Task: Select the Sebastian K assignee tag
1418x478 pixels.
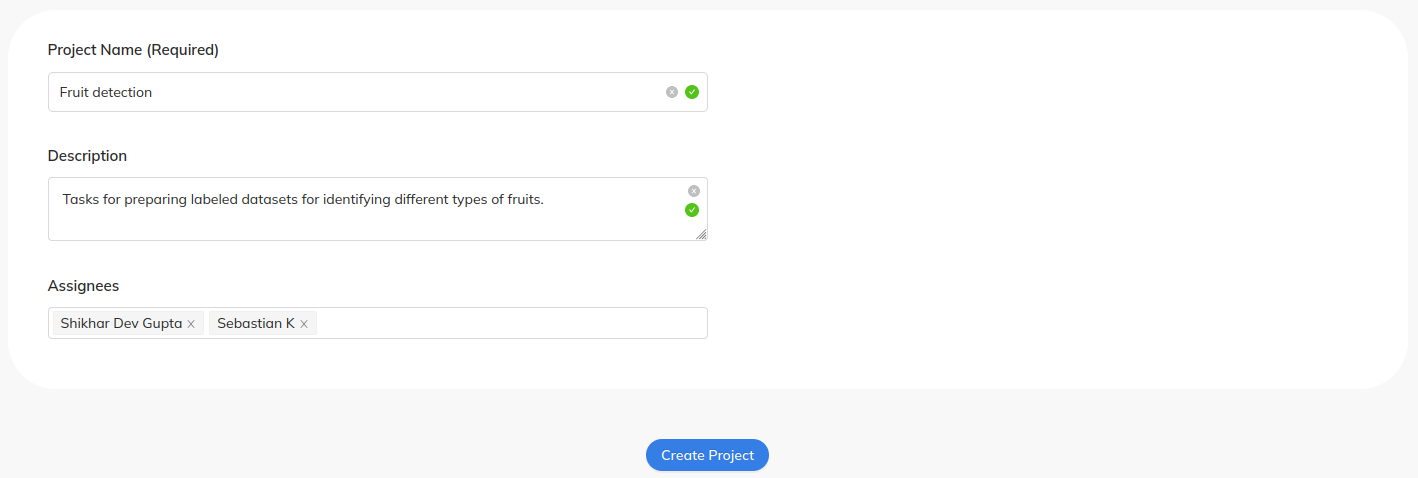Action: click(x=256, y=323)
